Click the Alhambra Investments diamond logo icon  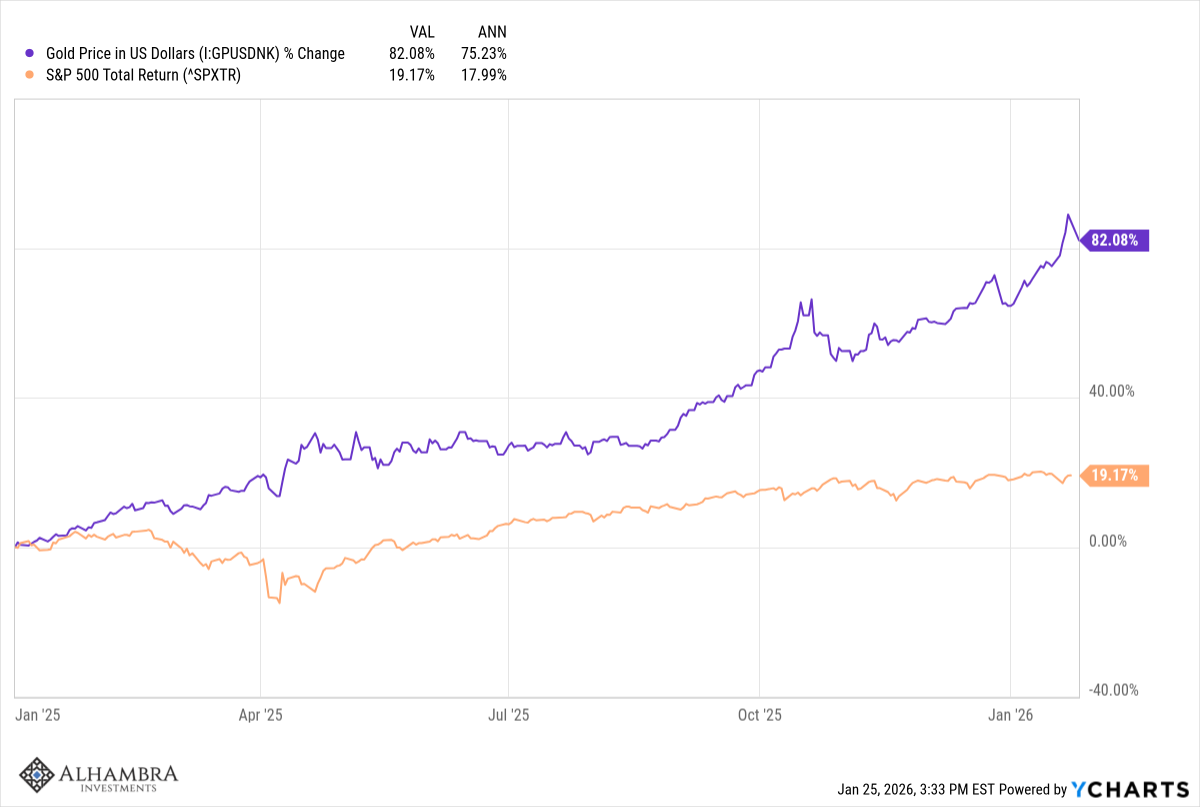38,775
